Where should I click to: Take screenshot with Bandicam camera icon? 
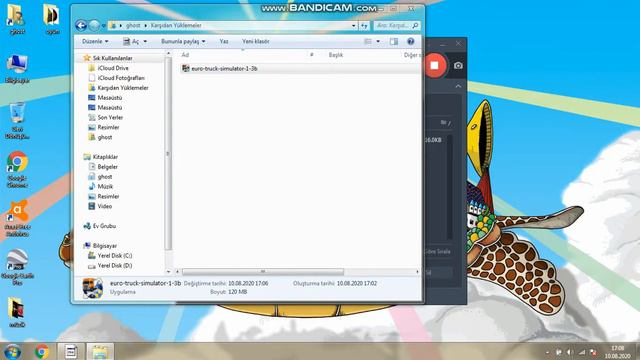point(458,65)
